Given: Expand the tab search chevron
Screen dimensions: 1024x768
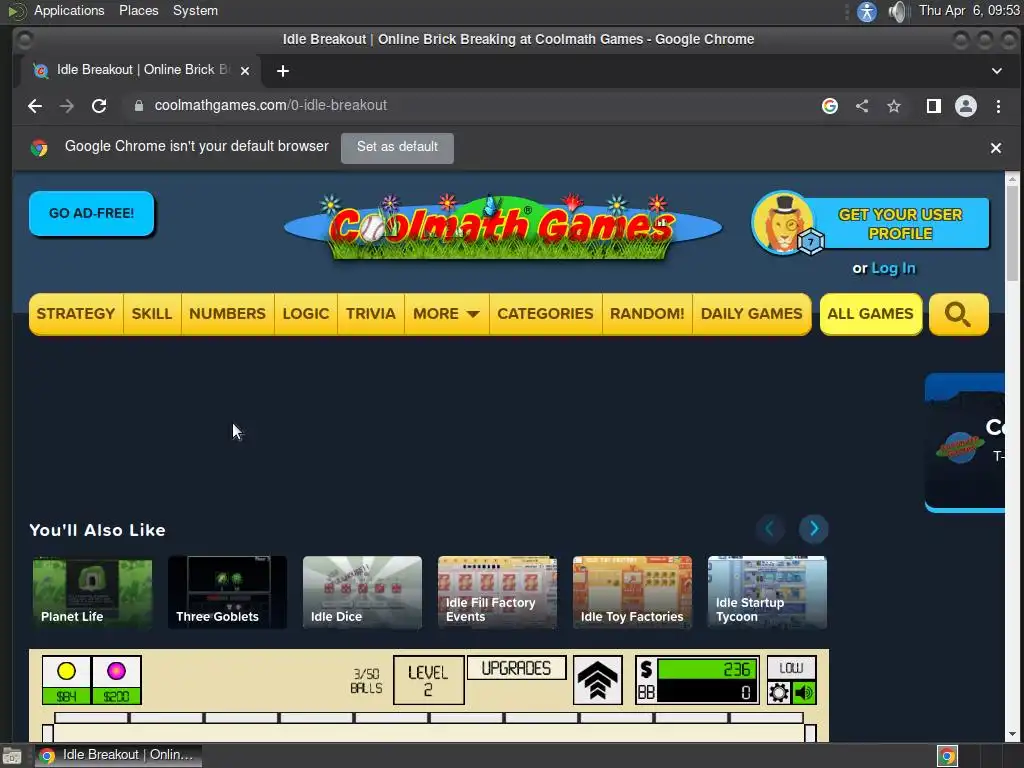Looking at the screenshot, I should [997, 71].
